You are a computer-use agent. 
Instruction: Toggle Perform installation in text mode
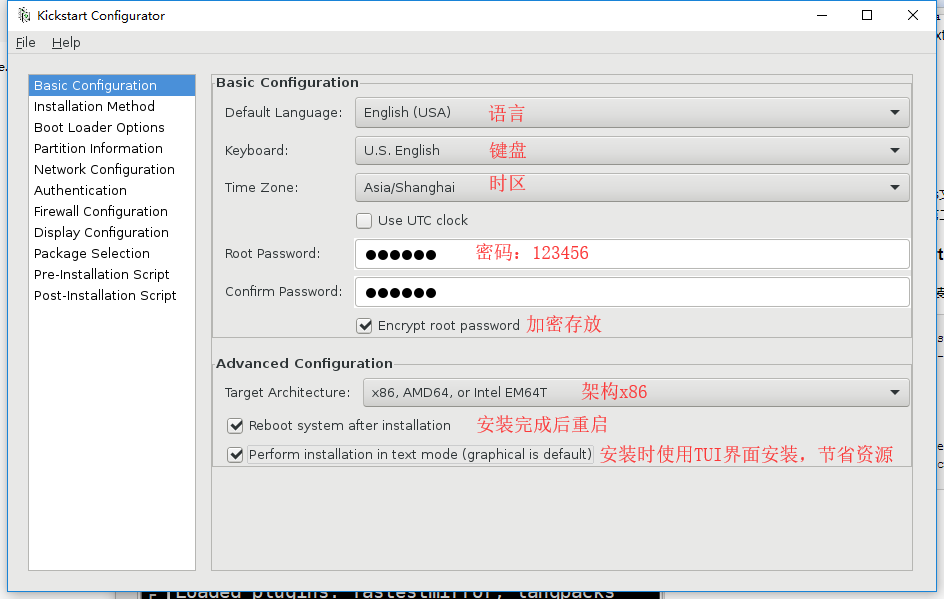pyautogui.click(x=235, y=455)
